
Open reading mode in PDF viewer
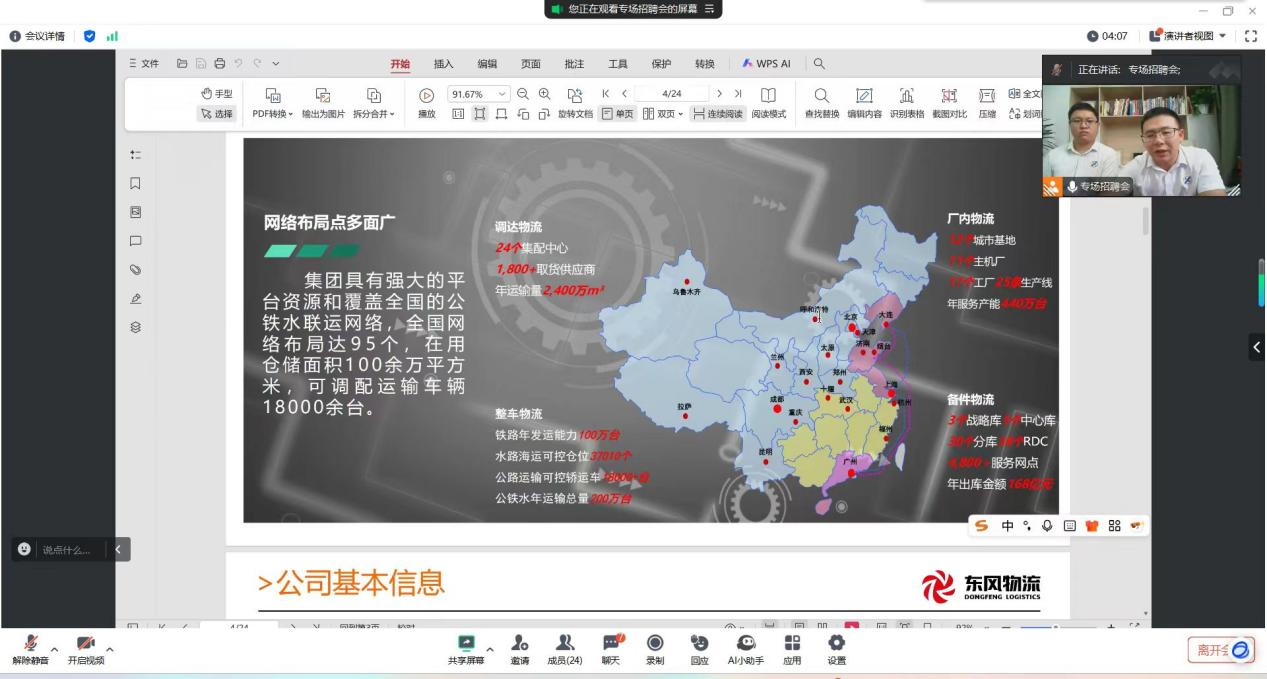pos(768,103)
